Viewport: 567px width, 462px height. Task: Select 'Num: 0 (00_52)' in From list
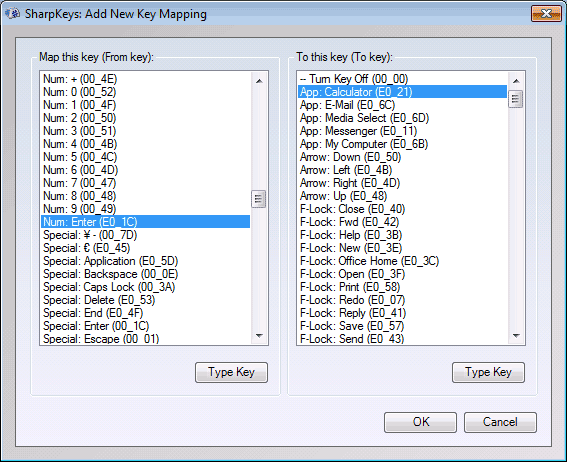point(146,92)
